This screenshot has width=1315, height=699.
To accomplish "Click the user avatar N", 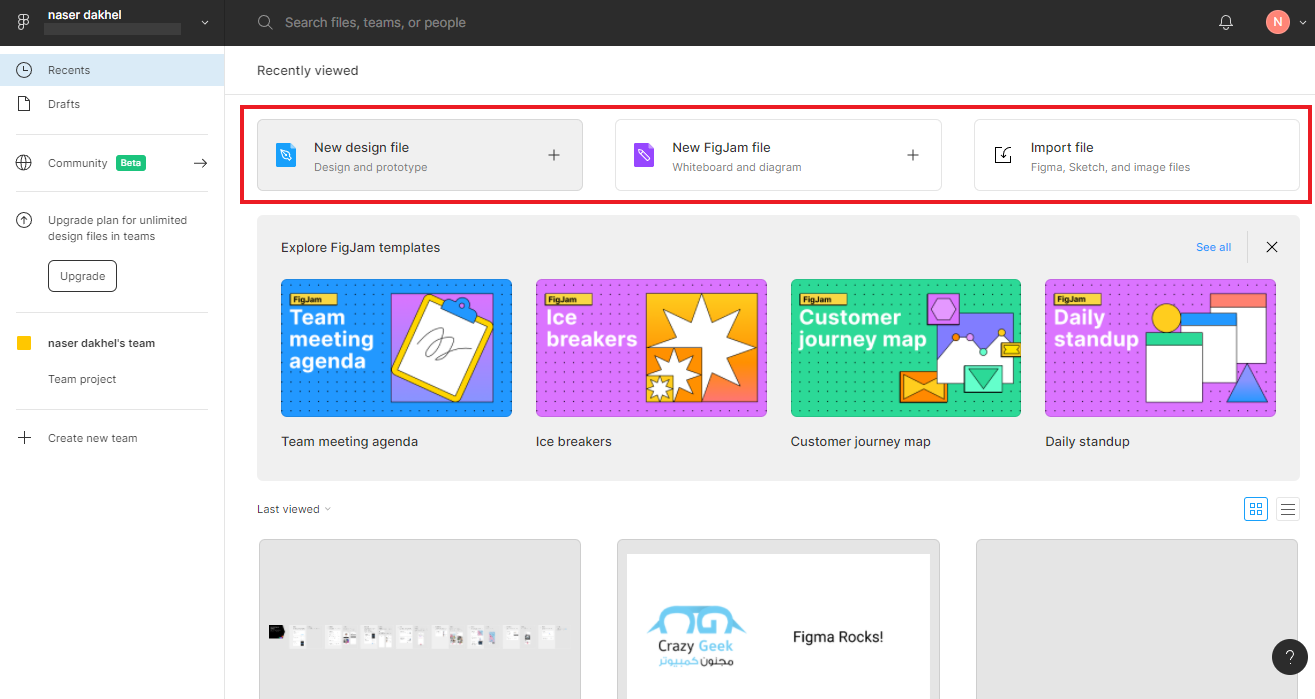I will 1277,22.
